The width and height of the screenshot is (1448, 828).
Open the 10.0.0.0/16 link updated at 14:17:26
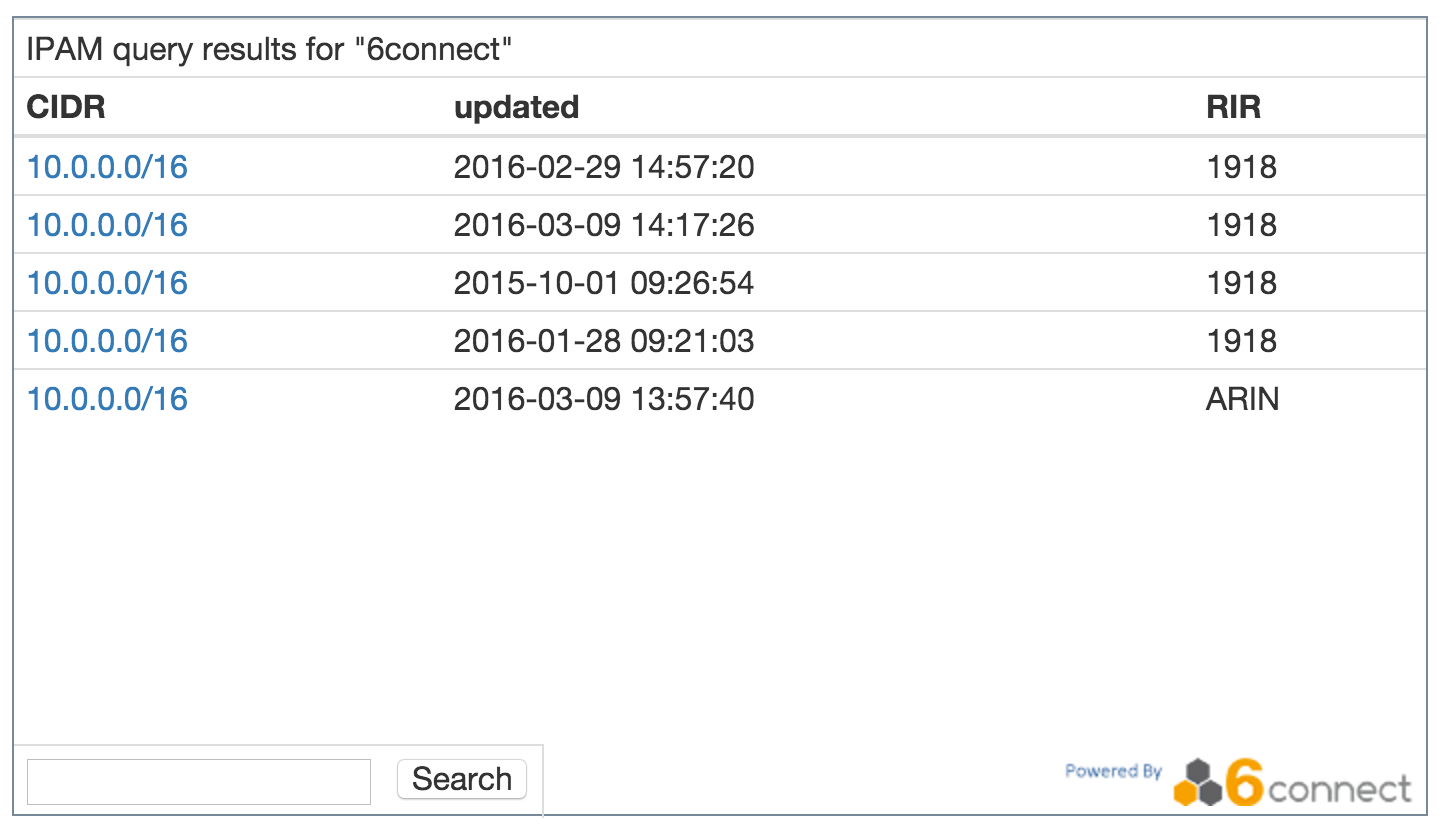[x=107, y=225]
